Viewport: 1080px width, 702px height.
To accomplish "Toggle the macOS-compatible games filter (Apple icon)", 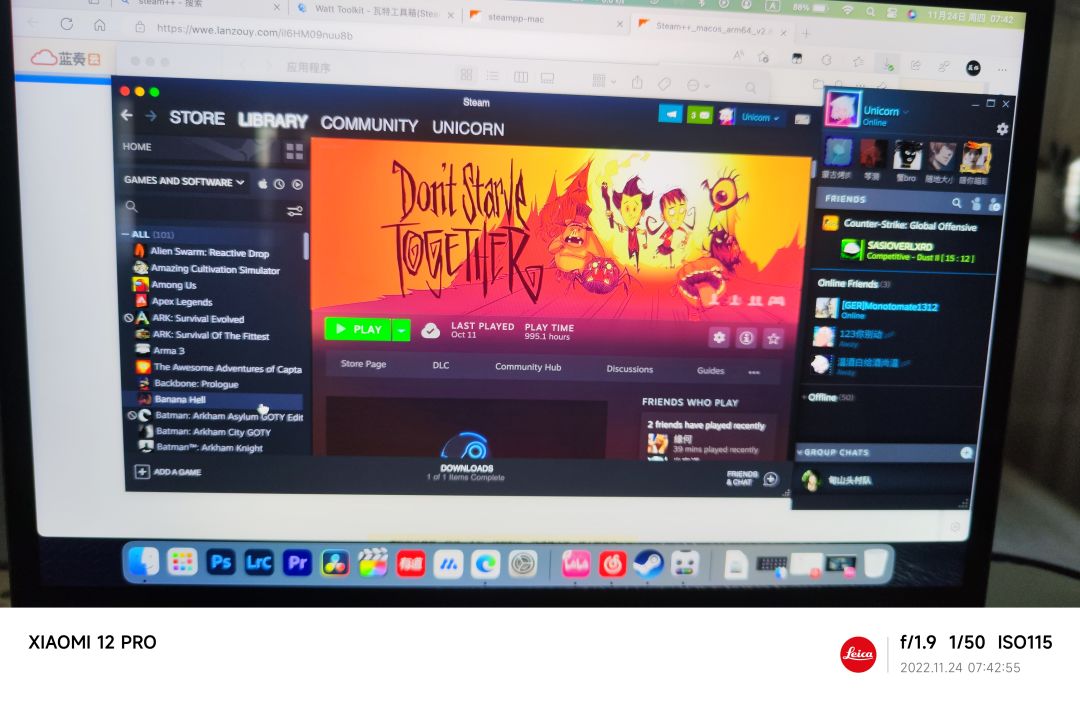I will point(262,184).
